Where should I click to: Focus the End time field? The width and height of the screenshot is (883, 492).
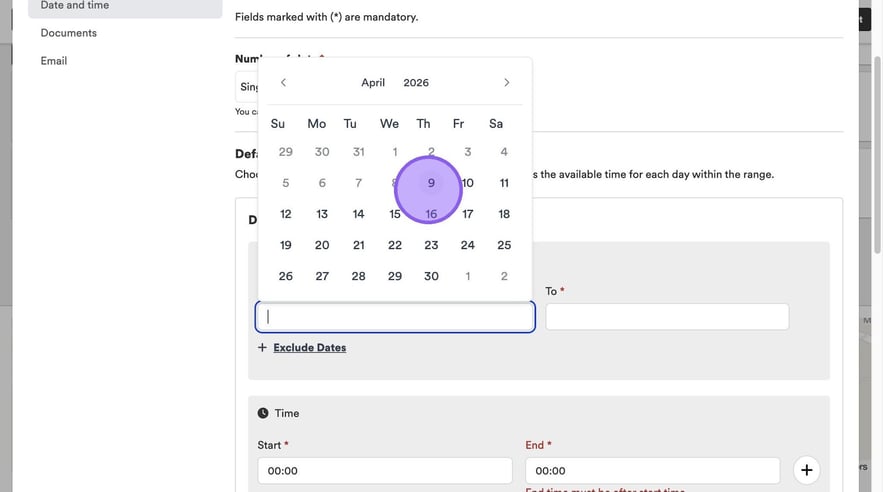click(653, 470)
